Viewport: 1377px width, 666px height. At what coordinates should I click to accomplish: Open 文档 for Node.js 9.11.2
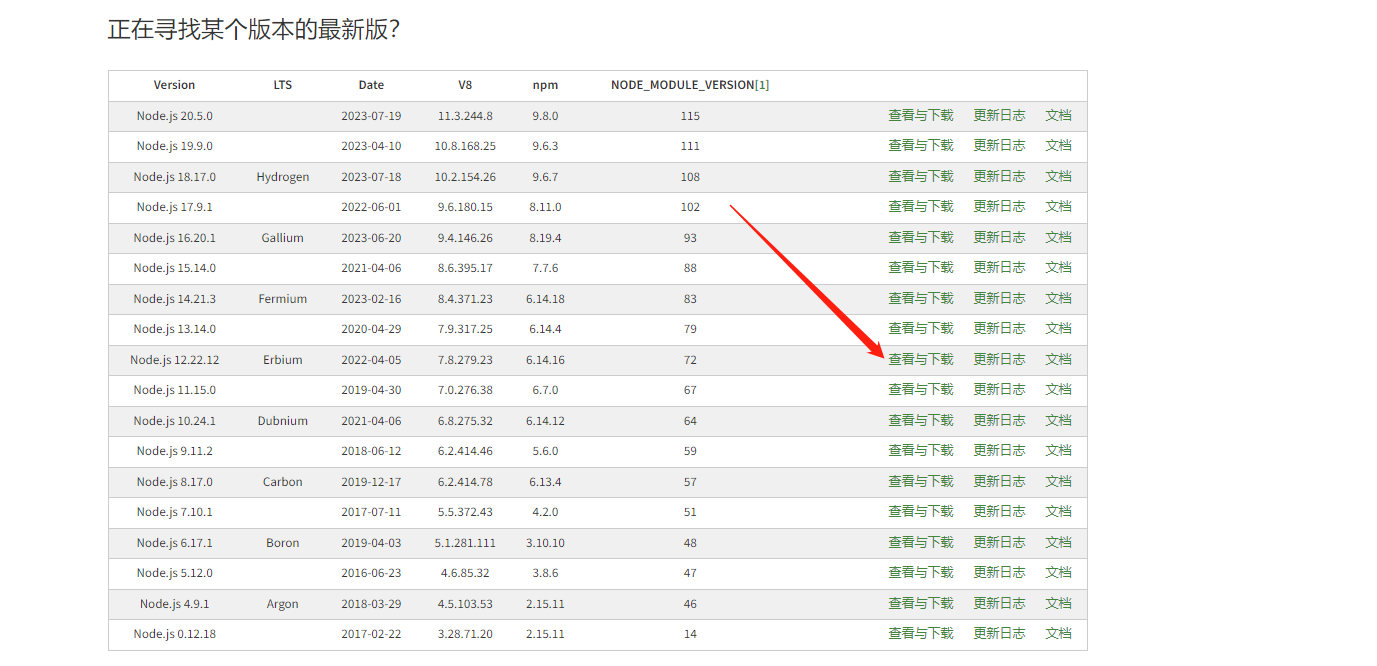pyautogui.click(x=1058, y=450)
